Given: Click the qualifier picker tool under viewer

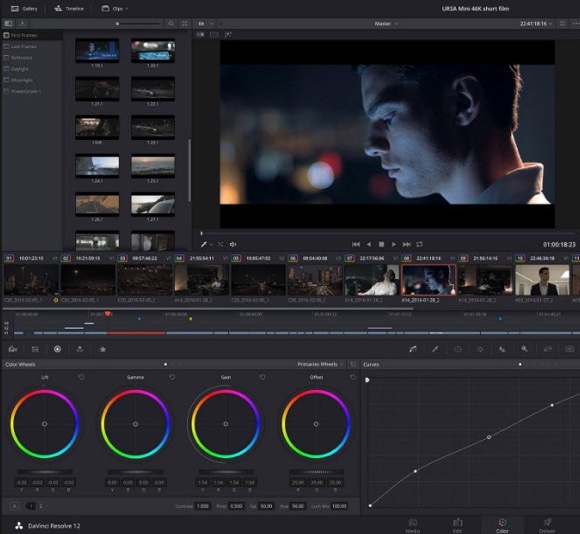Looking at the screenshot, I should 203,244.
